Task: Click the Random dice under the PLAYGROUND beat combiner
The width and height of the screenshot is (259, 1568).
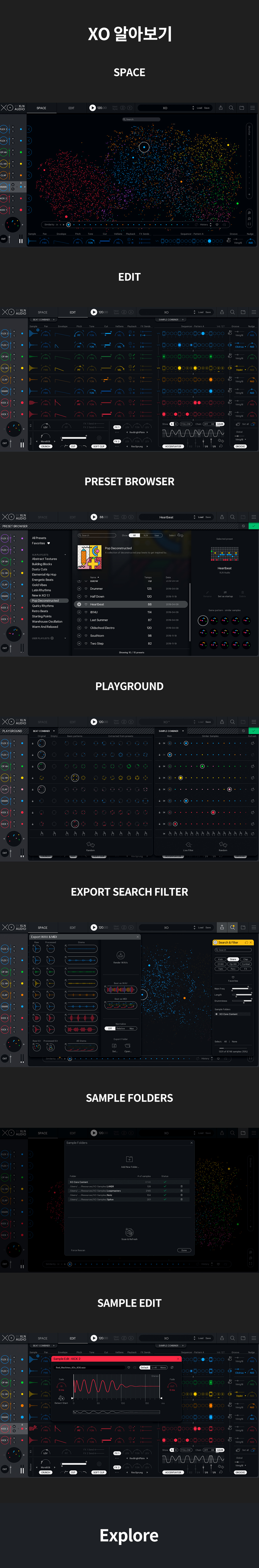Action: pyautogui.click(x=91, y=845)
